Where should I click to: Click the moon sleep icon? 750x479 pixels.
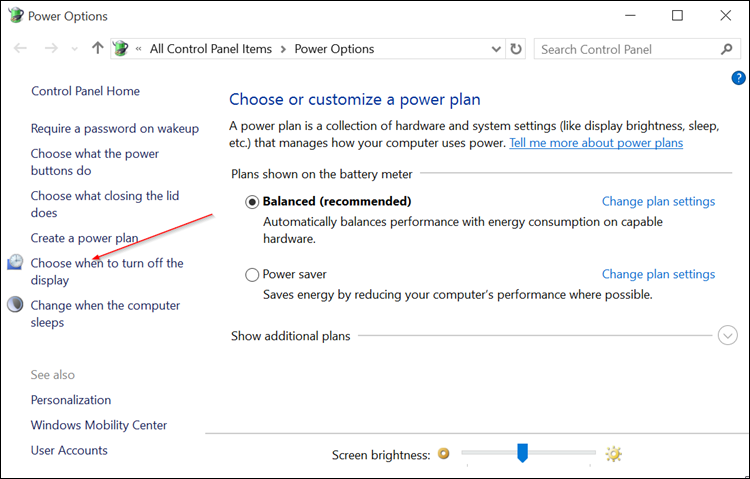[15, 304]
